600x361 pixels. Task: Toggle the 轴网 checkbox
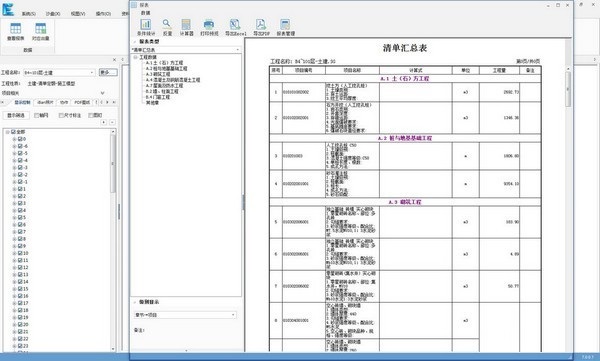tap(37, 115)
